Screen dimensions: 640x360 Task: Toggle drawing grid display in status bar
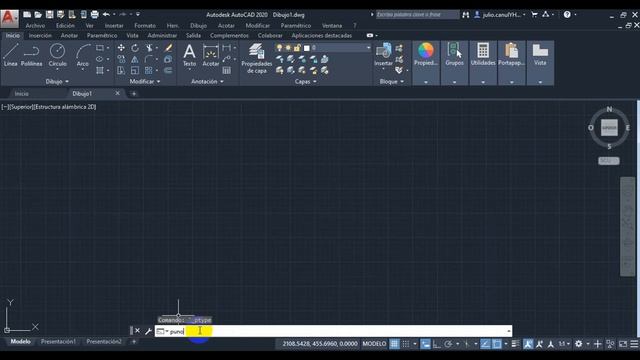[x=394, y=344]
